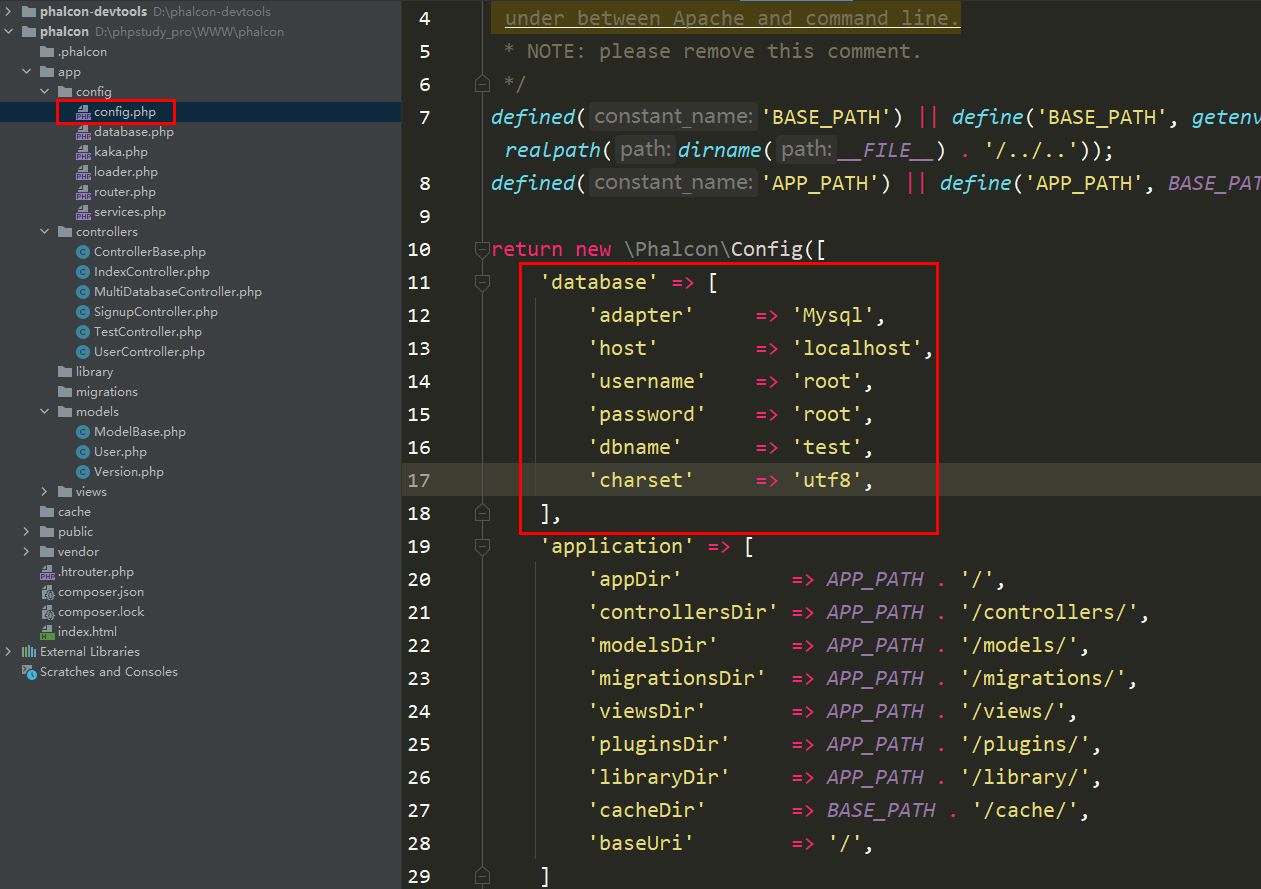Viewport: 1261px width, 889px height.
Task: Select MultiDatabaseController.php in tree
Action: pos(178,292)
